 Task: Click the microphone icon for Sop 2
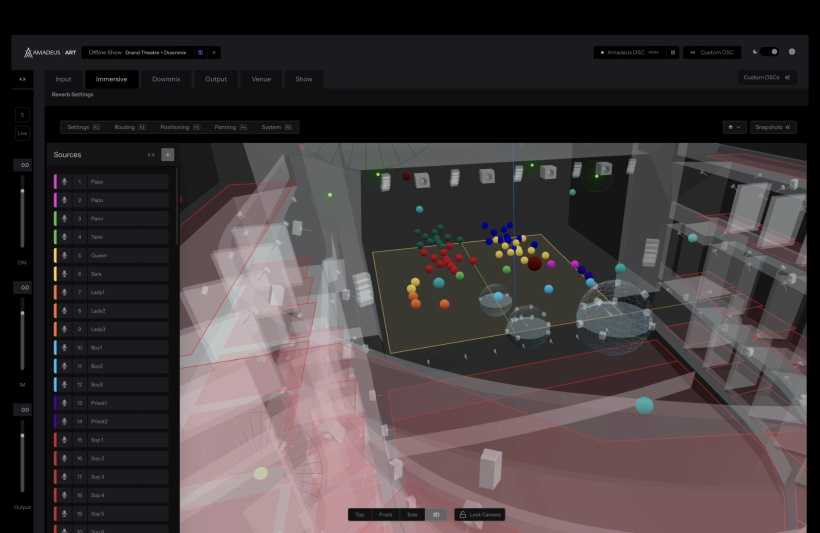64,458
